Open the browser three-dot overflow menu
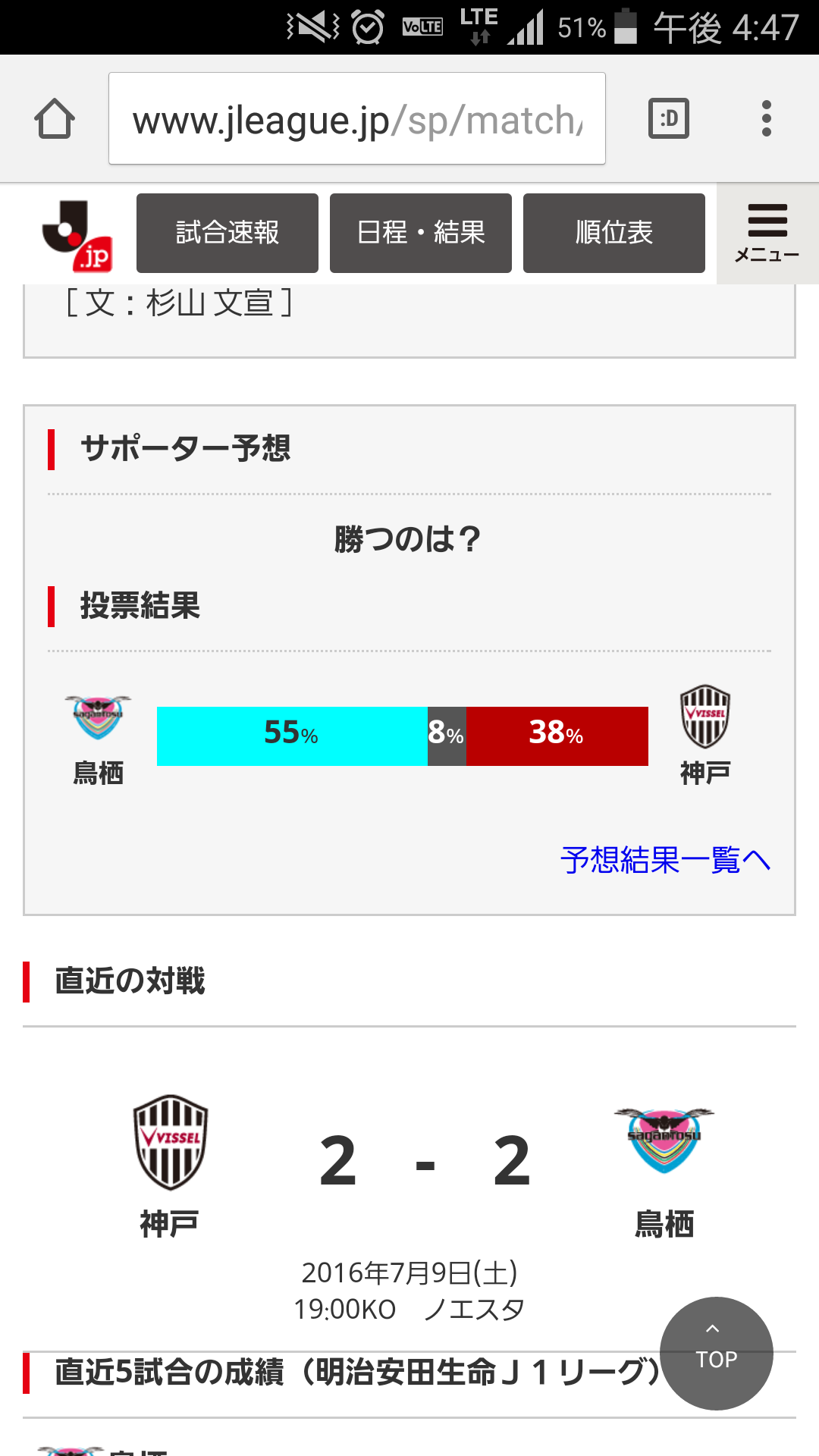 pyautogui.click(x=767, y=119)
